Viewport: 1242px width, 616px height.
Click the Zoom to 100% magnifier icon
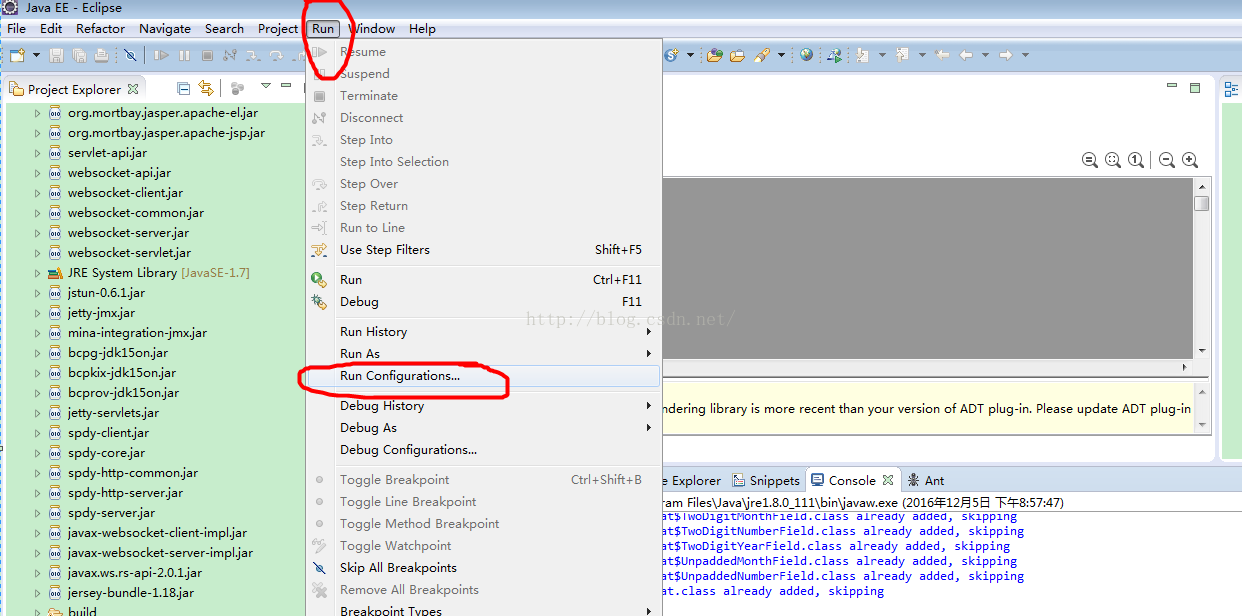[1136, 160]
